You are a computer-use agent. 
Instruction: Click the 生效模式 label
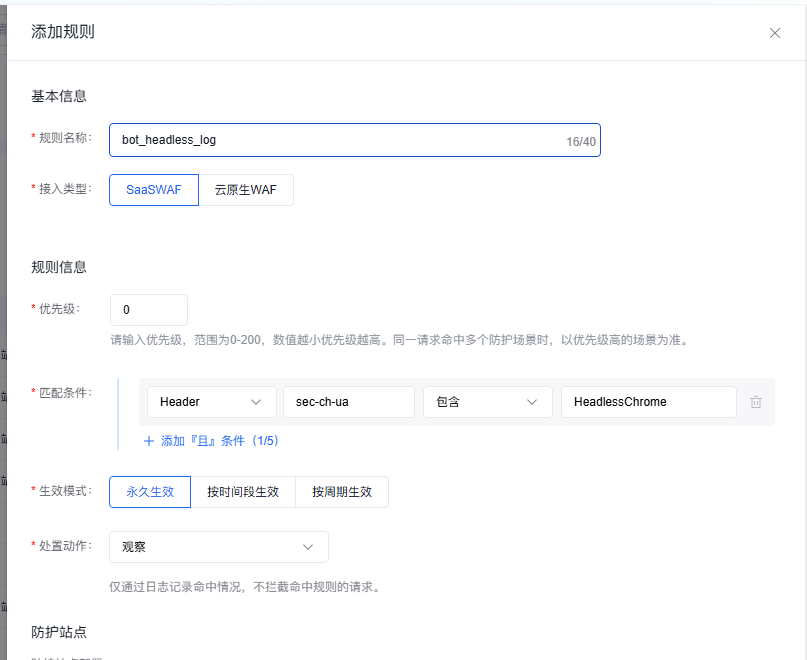pos(65,491)
